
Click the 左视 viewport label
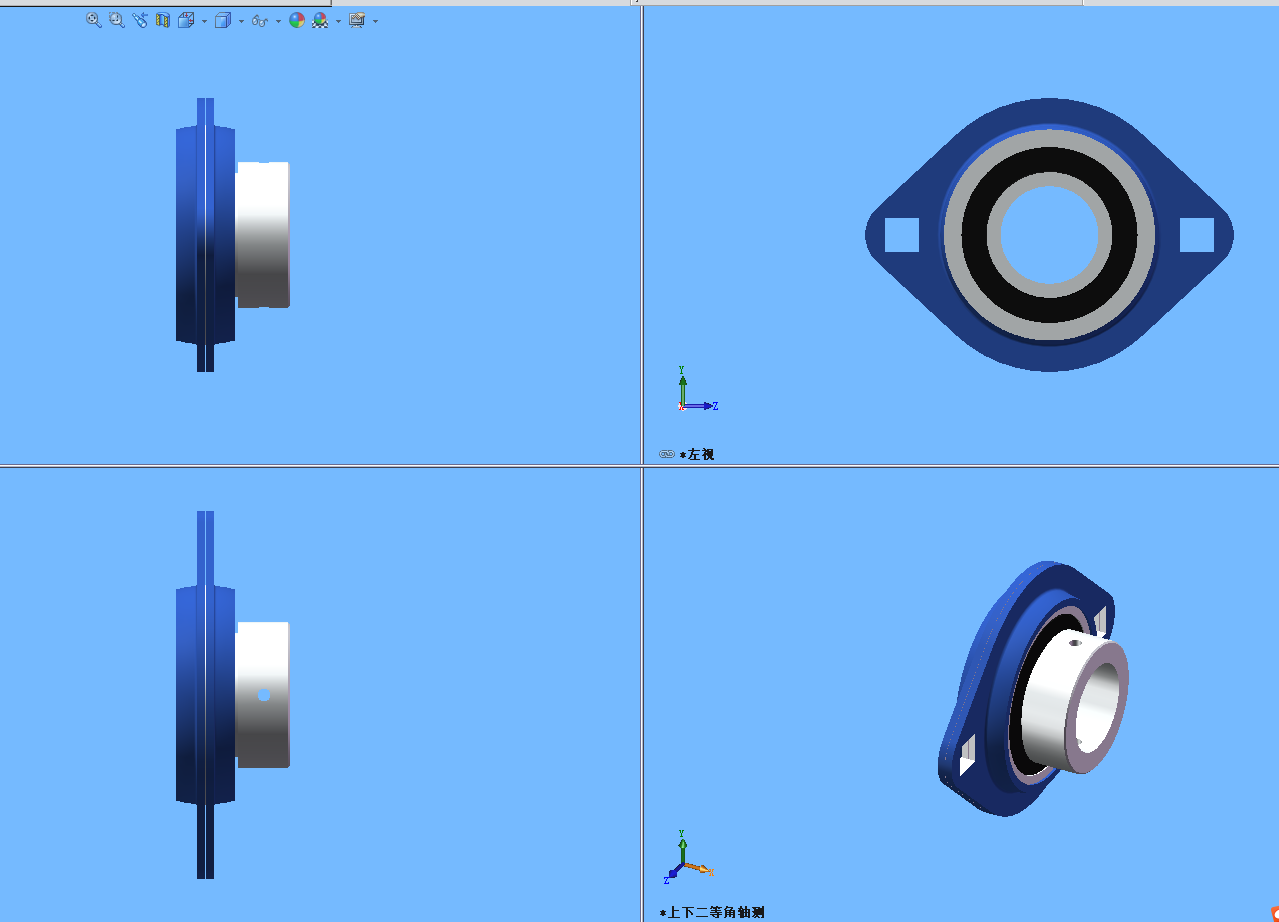pos(697,454)
